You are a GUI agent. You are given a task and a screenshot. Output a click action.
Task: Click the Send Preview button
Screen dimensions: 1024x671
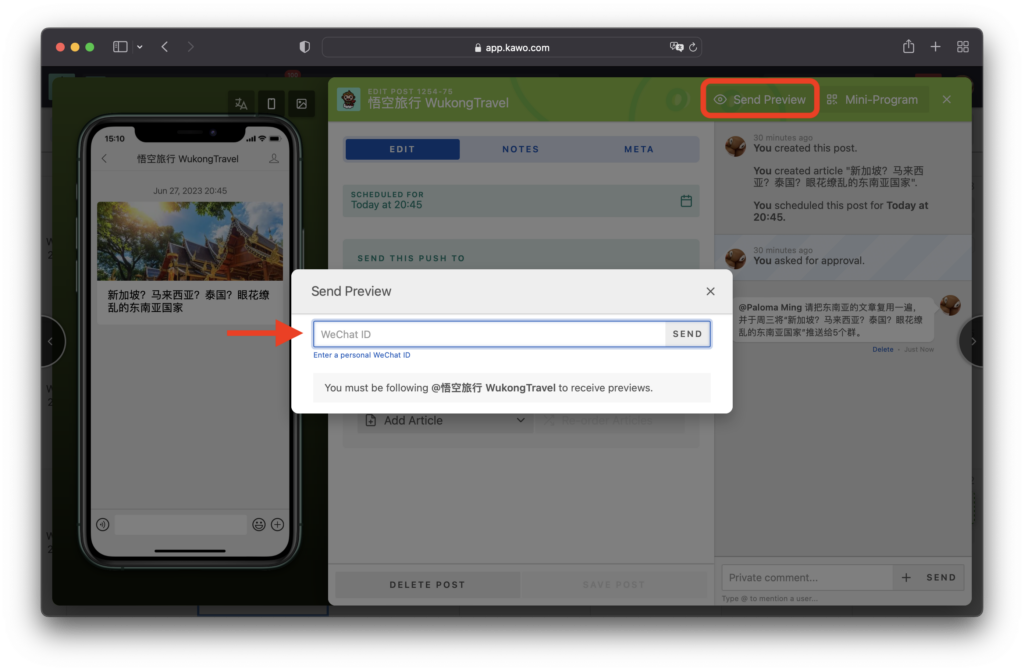coord(760,99)
